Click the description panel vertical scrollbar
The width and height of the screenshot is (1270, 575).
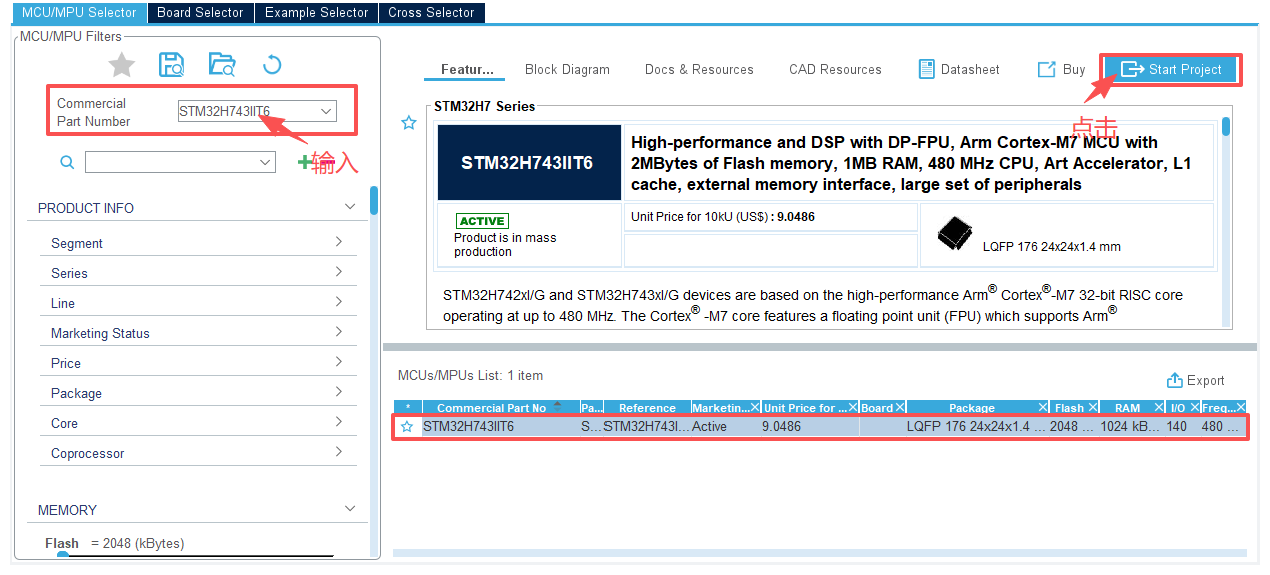[1226, 127]
